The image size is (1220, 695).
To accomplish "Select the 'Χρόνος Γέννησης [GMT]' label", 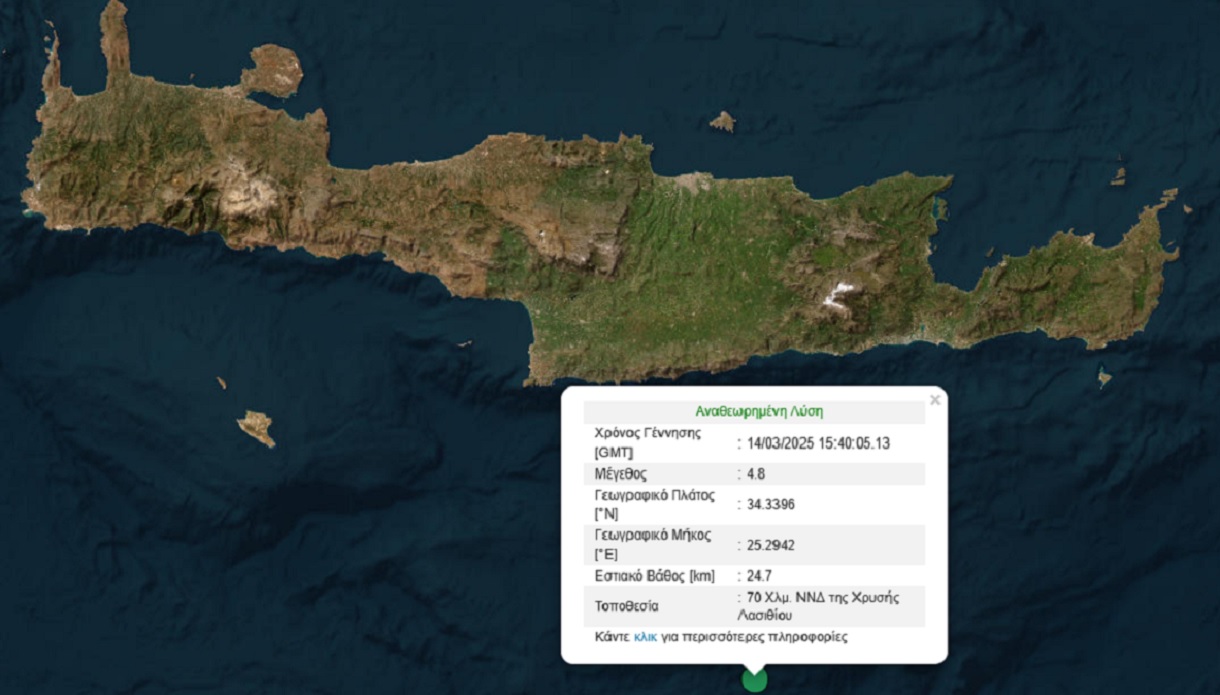I will pos(648,443).
